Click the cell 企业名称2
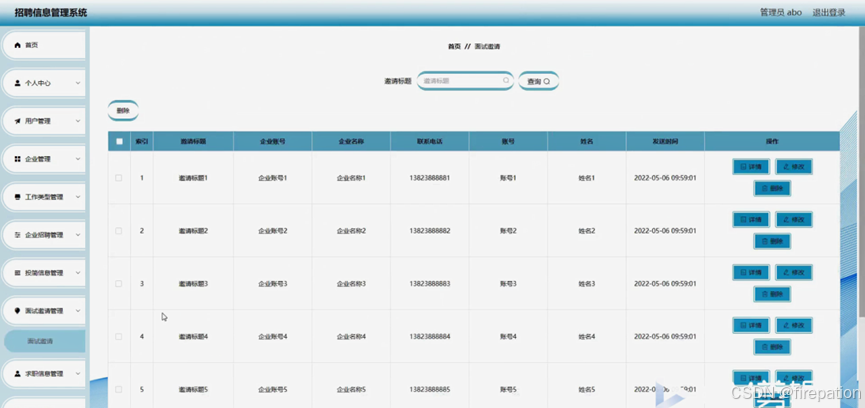The width and height of the screenshot is (865, 408). pos(351,230)
